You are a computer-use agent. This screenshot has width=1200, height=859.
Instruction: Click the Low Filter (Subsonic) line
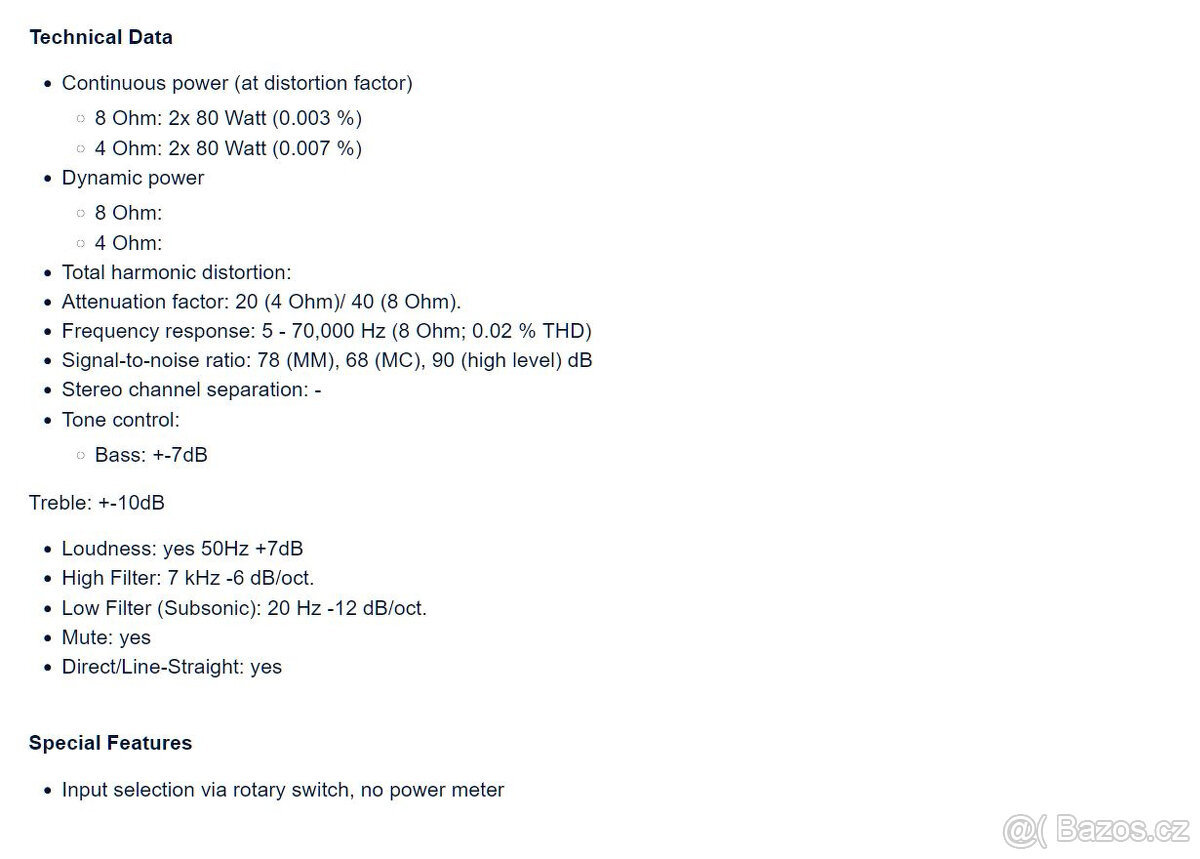pyautogui.click(x=244, y=608)
